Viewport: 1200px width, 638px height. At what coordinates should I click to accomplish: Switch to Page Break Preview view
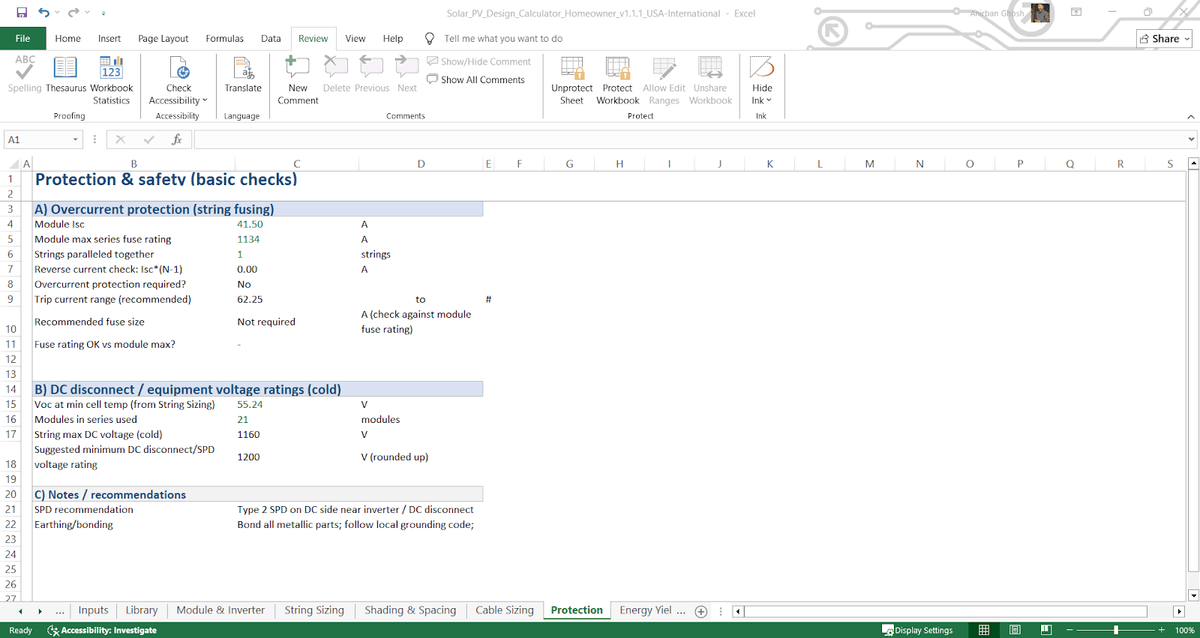pos(1046,630)
